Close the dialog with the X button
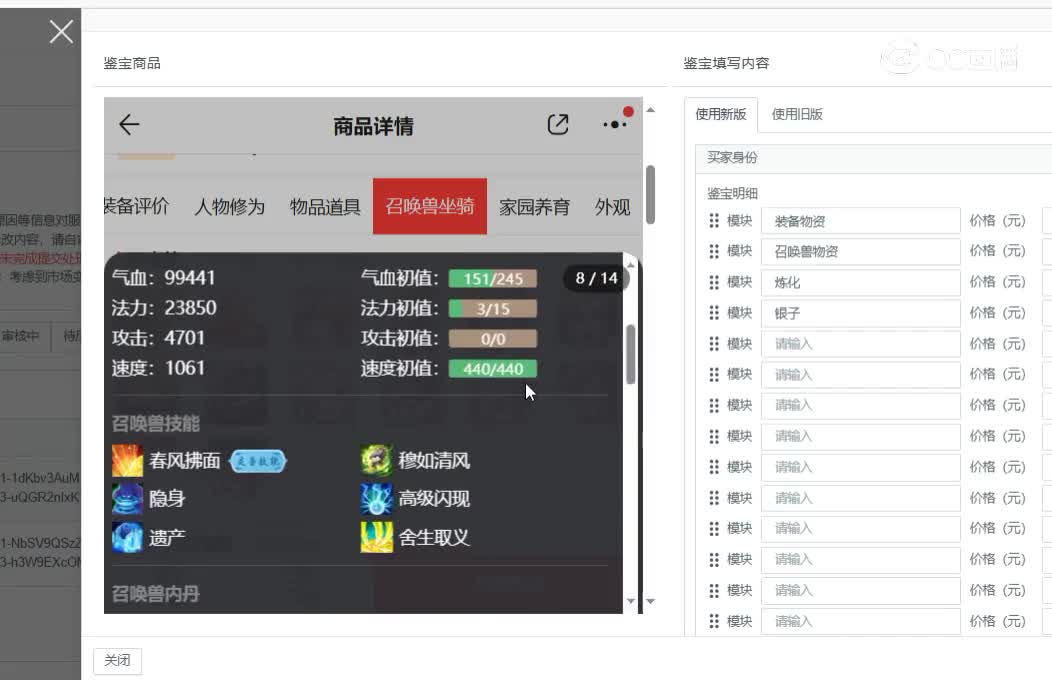The image size is (1052, 680). (x=60, y=31)
